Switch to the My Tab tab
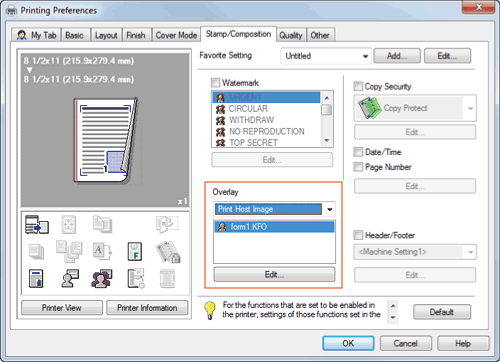This screenshot has width=500, height=362. (x=37, y=35)
